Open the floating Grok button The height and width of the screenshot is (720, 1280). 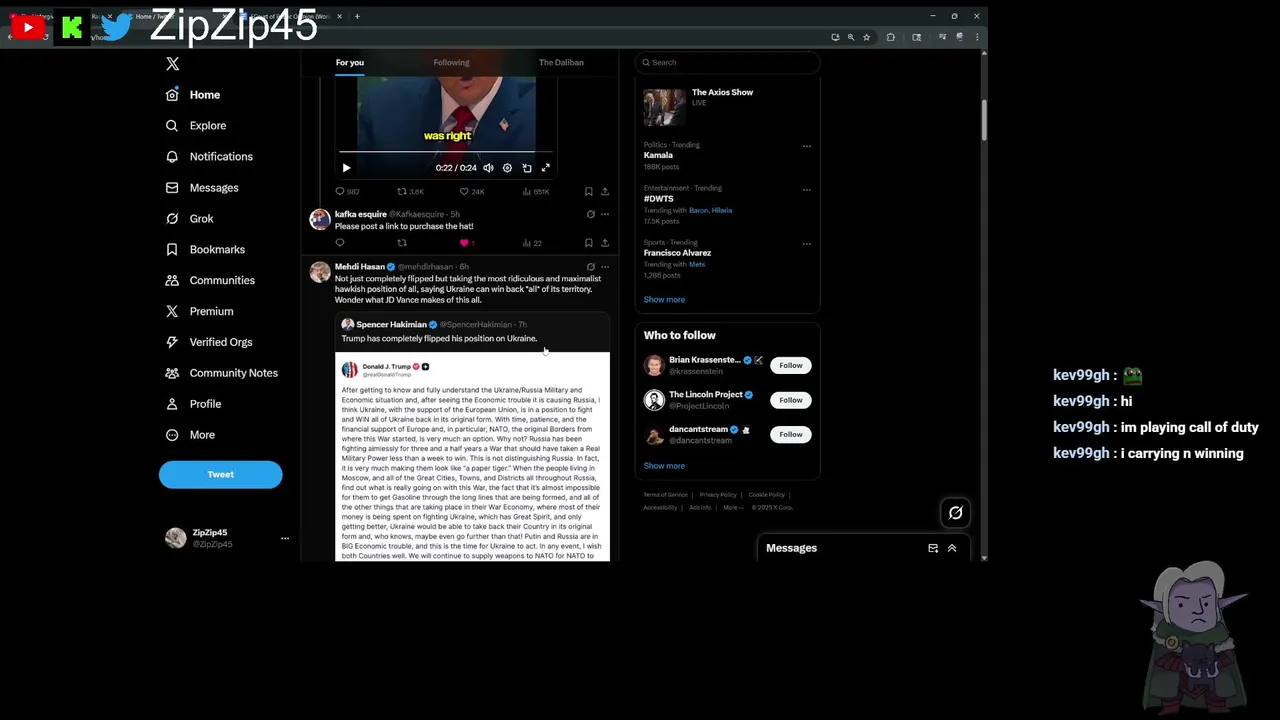(956, 513)
